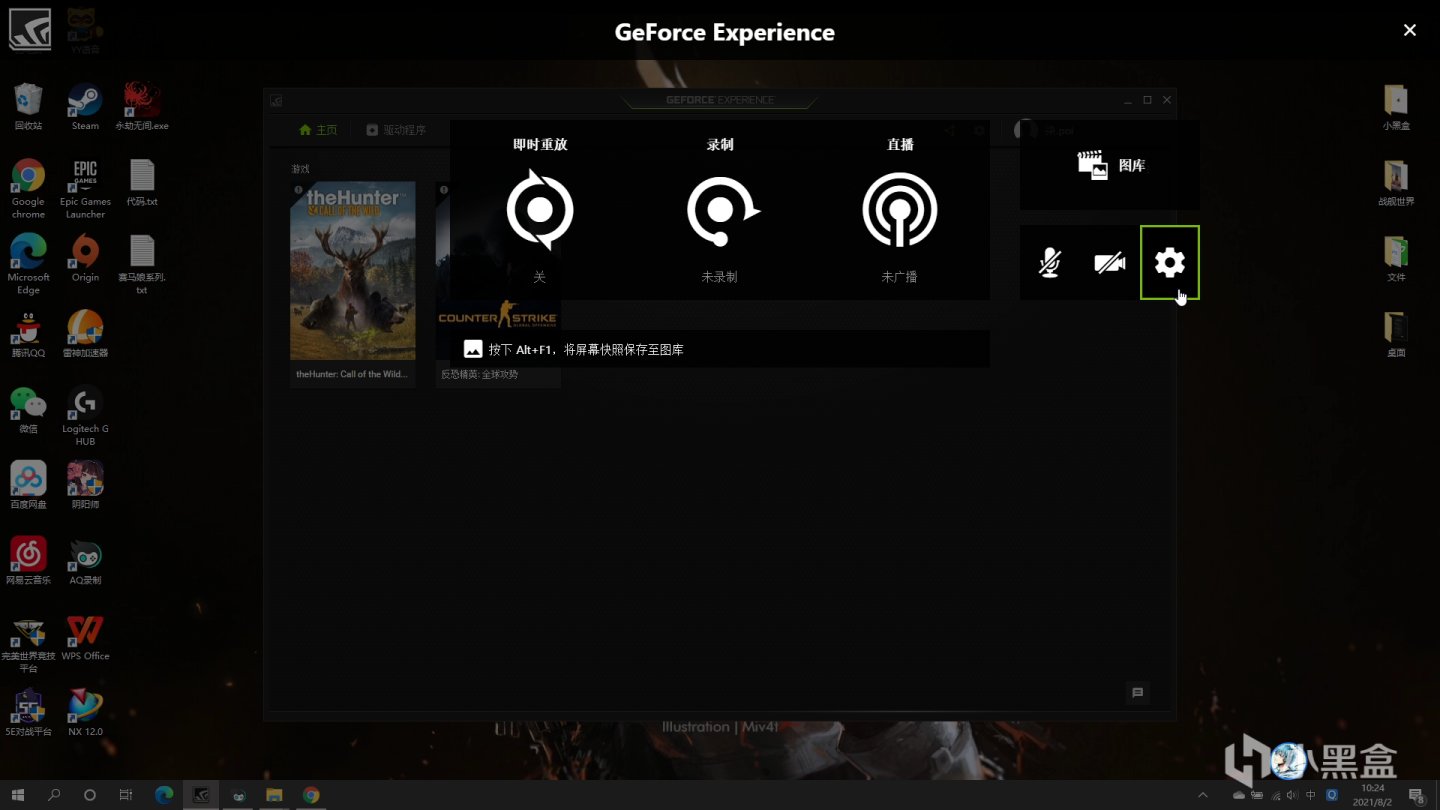Select the 回收站 recycle bin icon
This screenshot has height=810, width=1440.
28,106
